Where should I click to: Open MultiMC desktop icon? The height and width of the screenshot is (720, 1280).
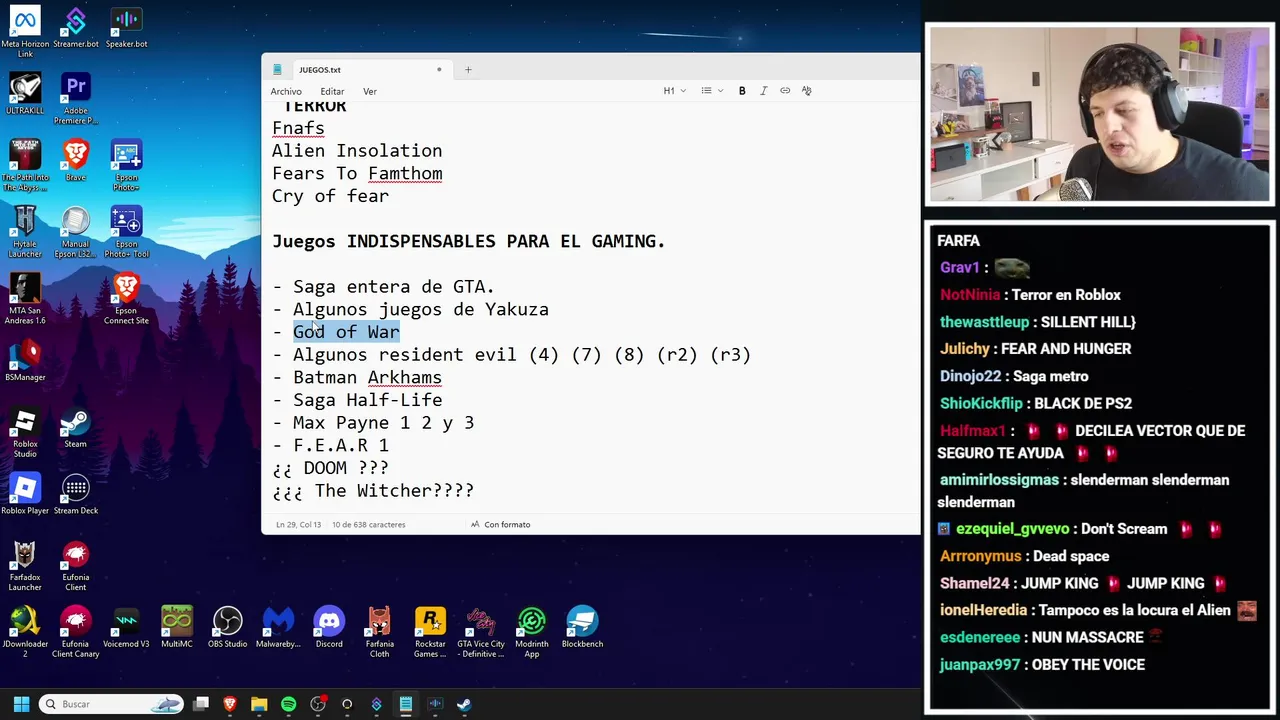176,627
